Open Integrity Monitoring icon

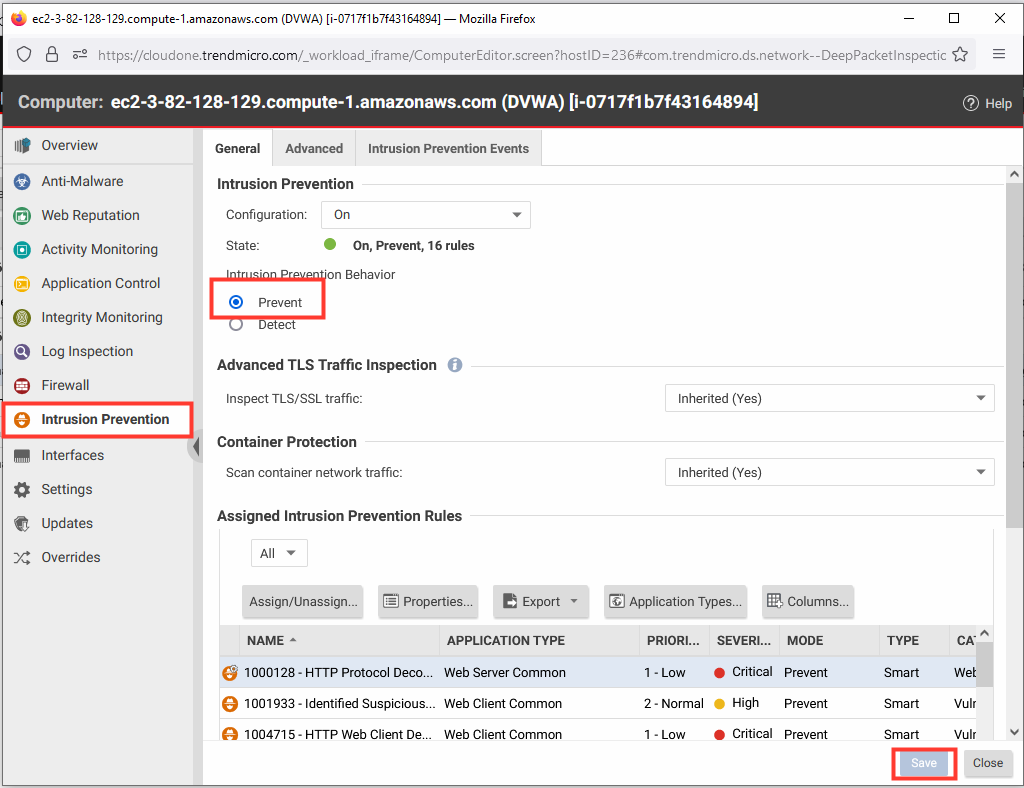click(22, 317)
